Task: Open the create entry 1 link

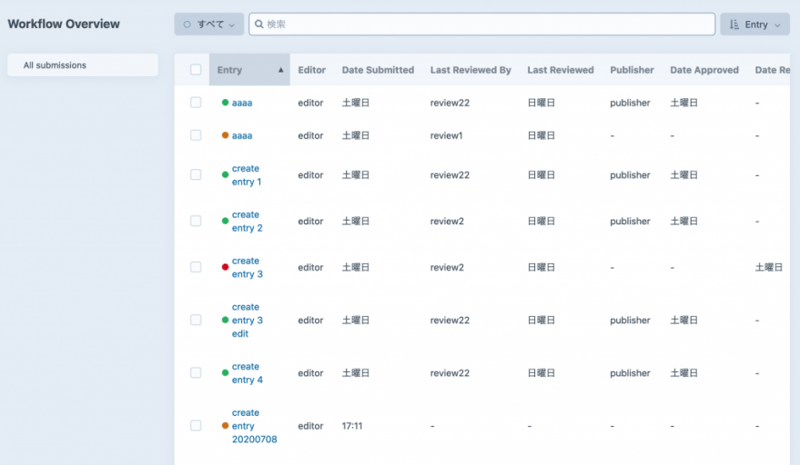Action: 246,175
